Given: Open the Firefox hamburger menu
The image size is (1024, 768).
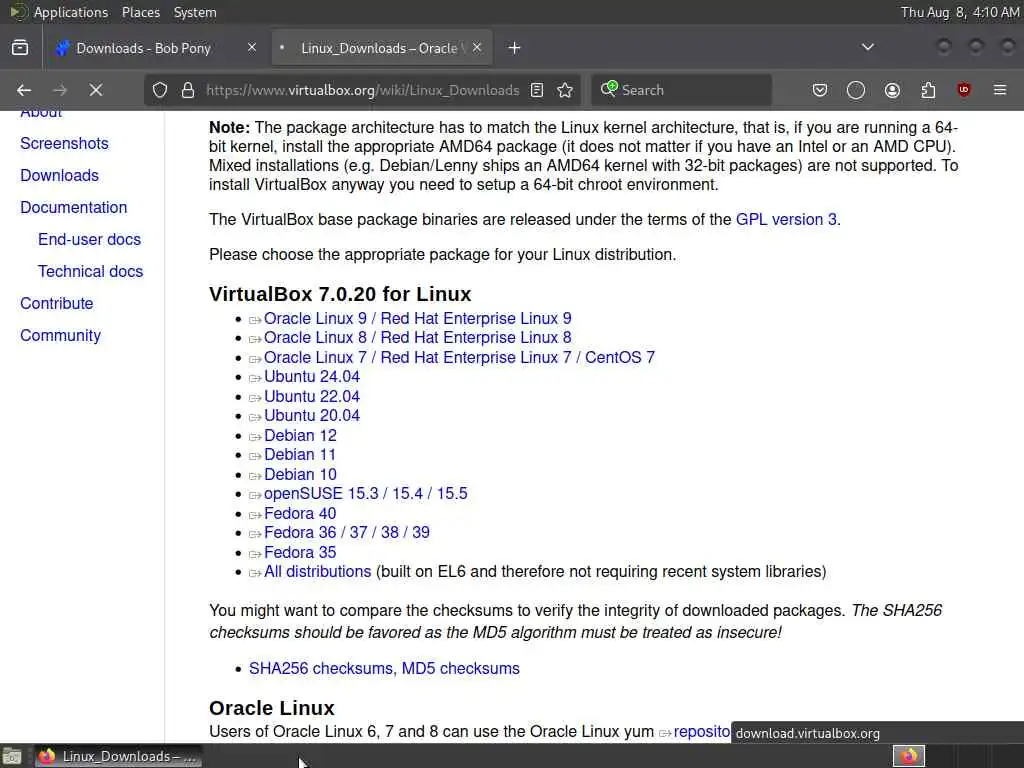Looking at the screenshot, I should click(1000, 90).
